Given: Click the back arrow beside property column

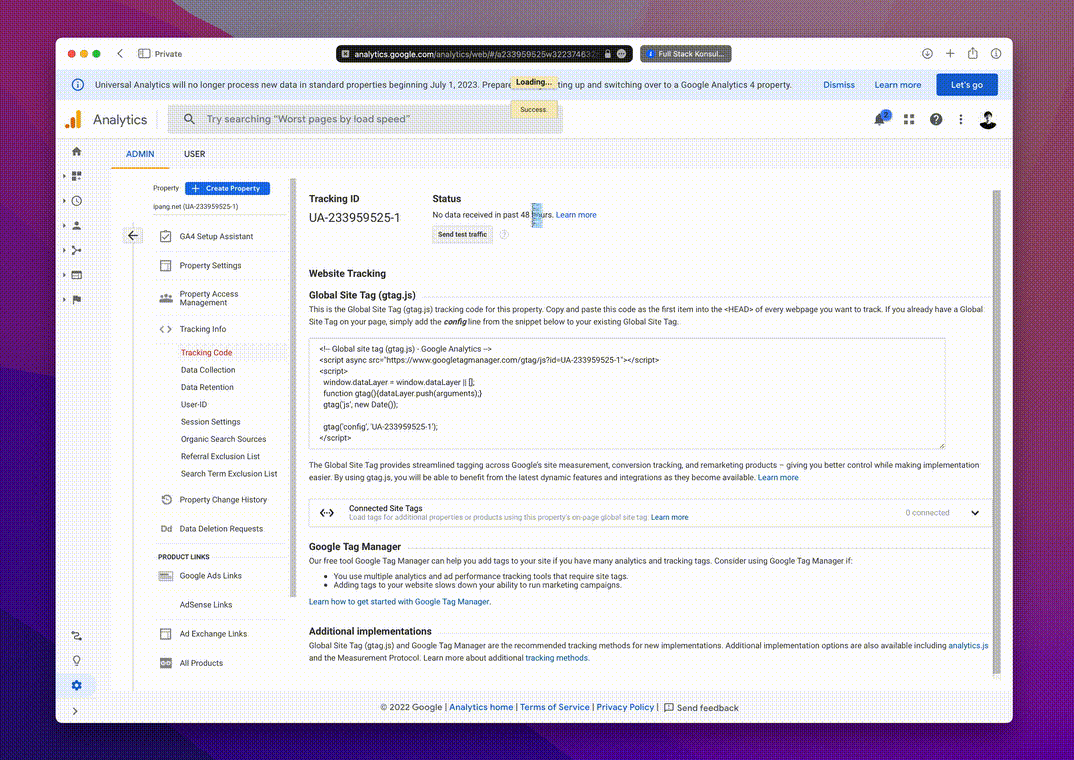Looking at the screenshot, I should pyautogui.click(x=134, y=236).
